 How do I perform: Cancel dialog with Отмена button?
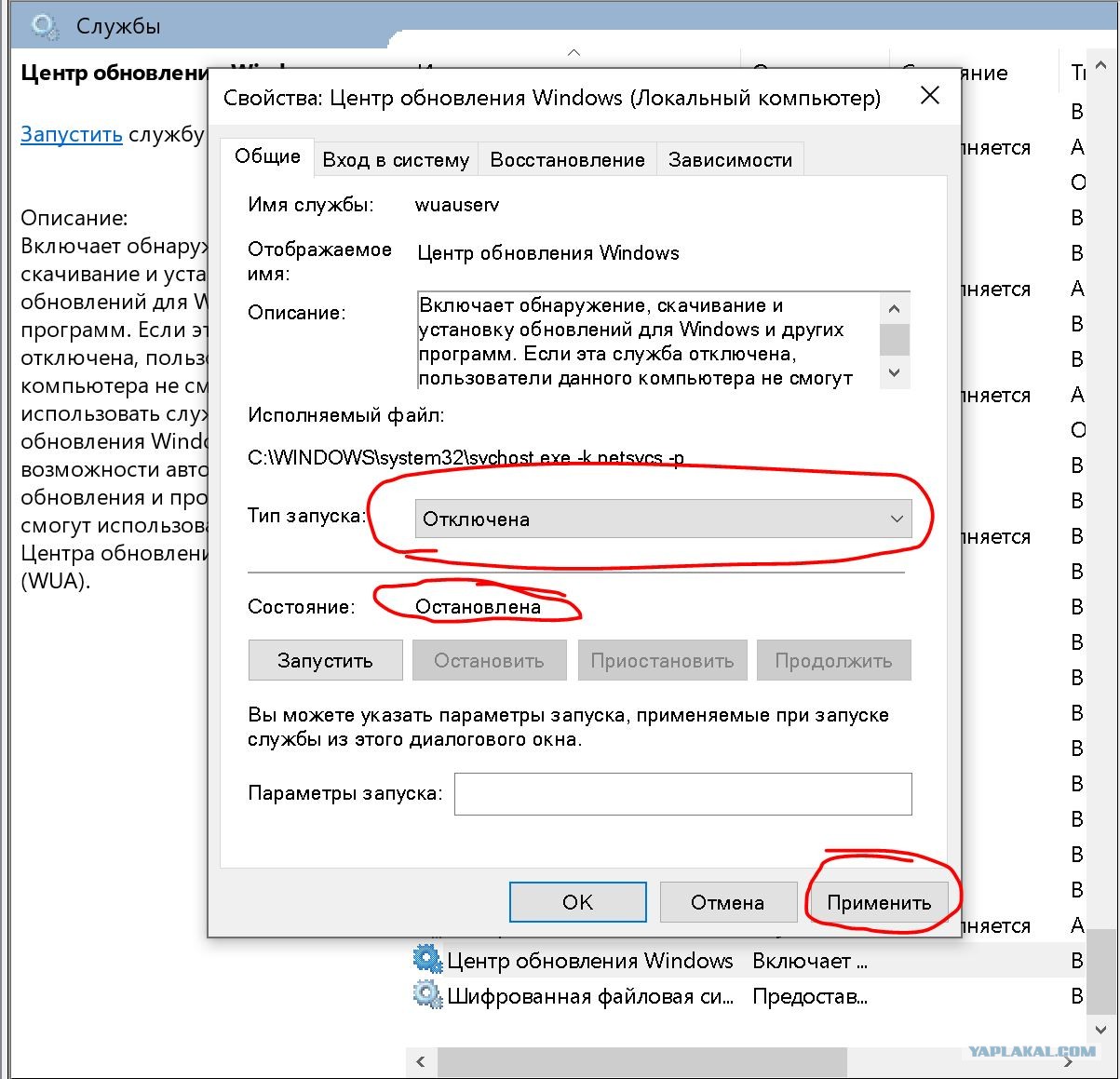tap(727, 902)
